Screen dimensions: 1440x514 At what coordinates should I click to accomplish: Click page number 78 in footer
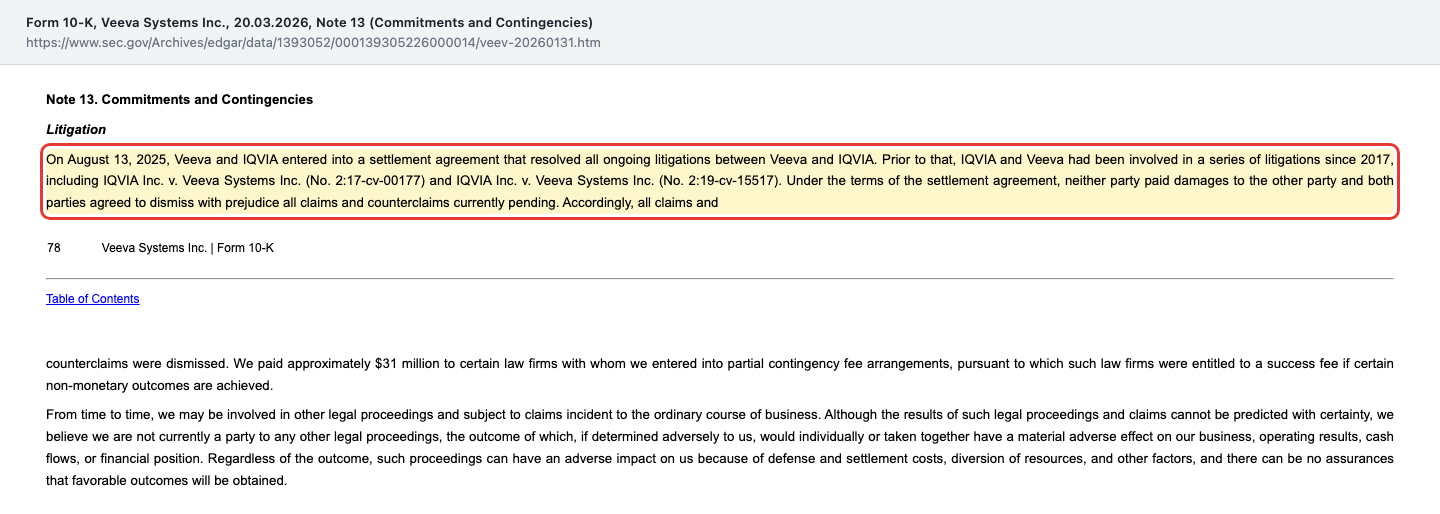[54, 248]
